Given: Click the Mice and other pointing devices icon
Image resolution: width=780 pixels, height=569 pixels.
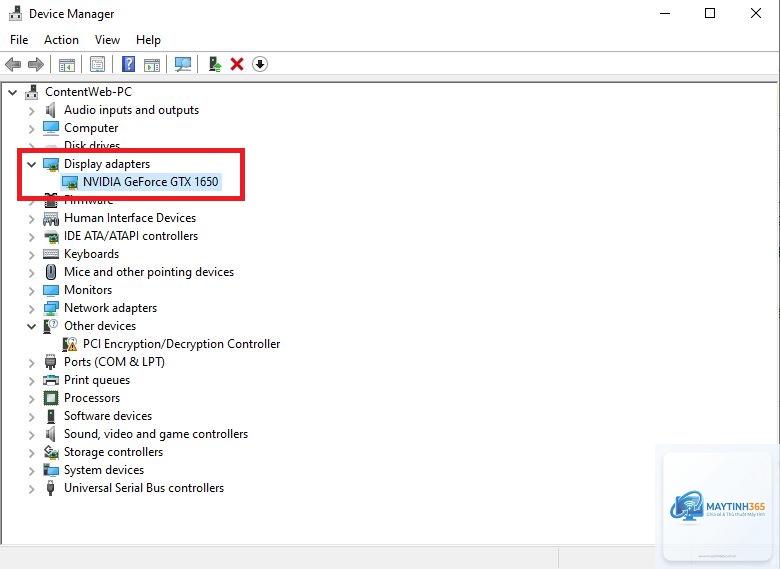Looking at the screenshot, I should (x=51, y=272).
